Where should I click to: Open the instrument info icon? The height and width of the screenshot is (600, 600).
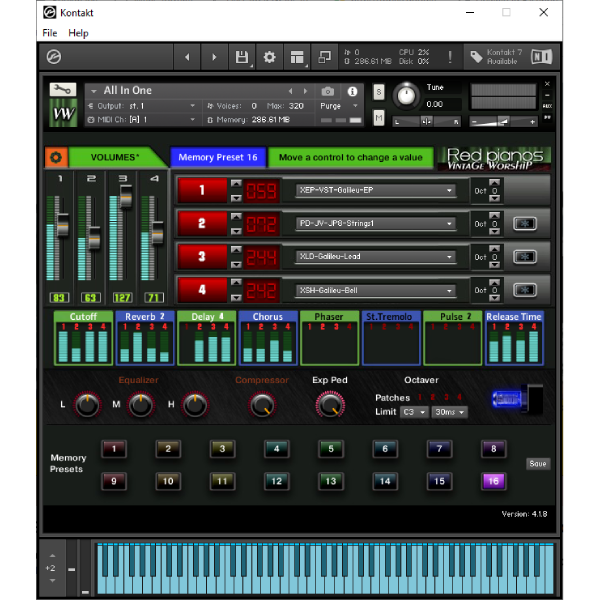pyautogui.click(x=352, y=91)
